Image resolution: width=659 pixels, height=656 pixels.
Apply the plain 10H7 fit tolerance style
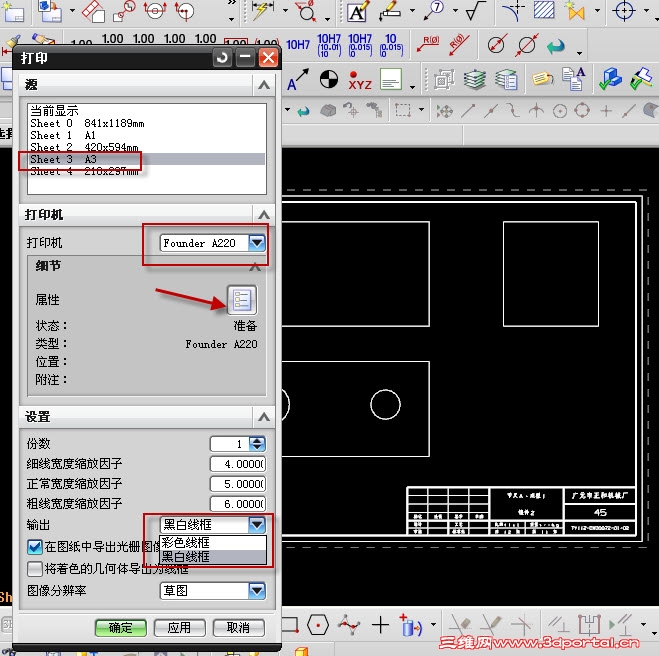pyautogui.click(x=298, y=45)
